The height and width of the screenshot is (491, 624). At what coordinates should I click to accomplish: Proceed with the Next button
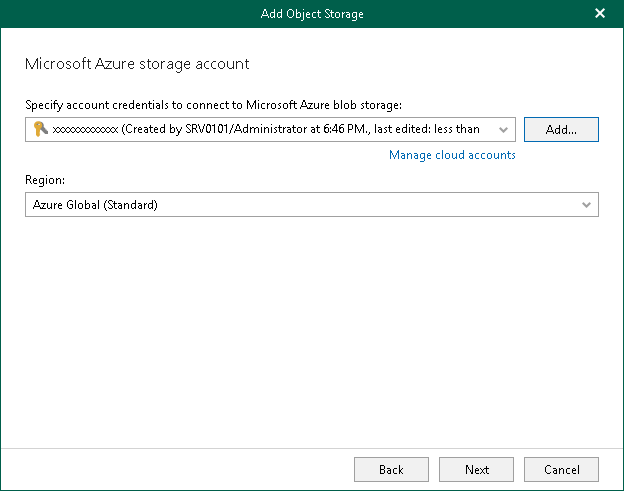click(477, 469)
